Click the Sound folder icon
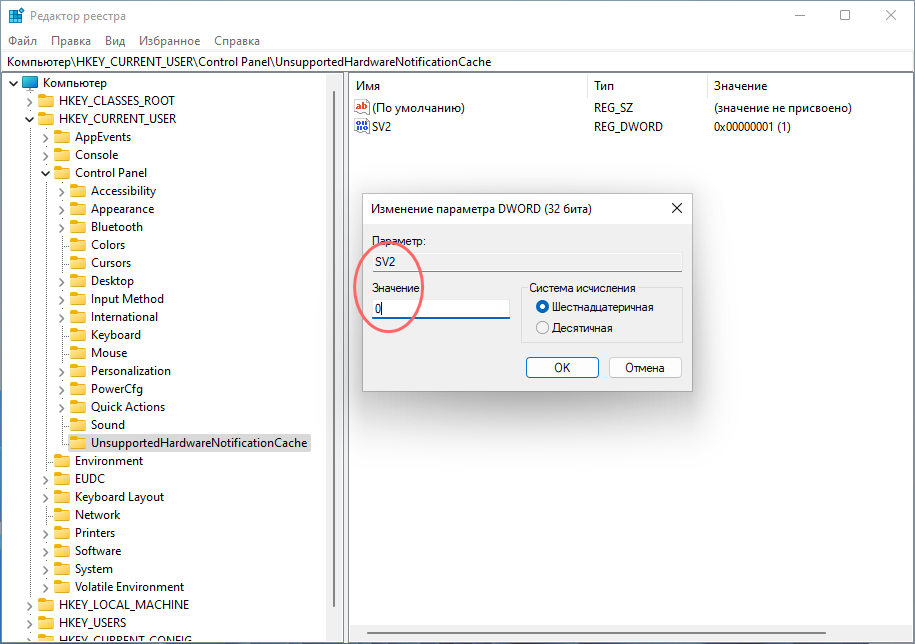The width and height of the screenshot is (915, 644). coord(78,425)
